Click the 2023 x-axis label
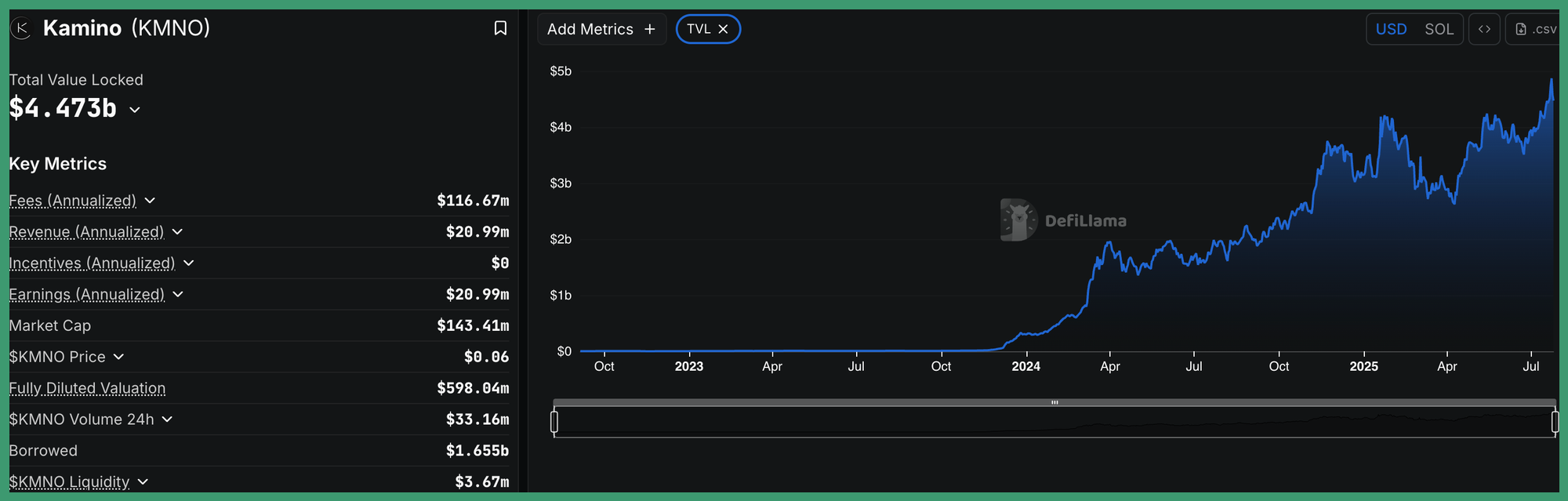The height and width of the screenshot is (501, 1568). [688, 366]
